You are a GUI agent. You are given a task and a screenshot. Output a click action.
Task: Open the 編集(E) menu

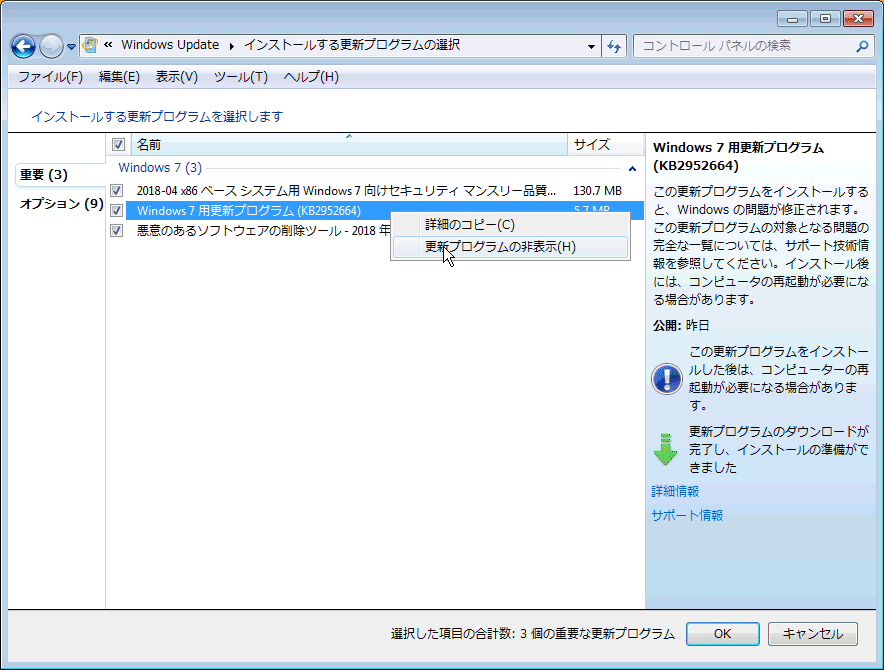tap(119, 77)
